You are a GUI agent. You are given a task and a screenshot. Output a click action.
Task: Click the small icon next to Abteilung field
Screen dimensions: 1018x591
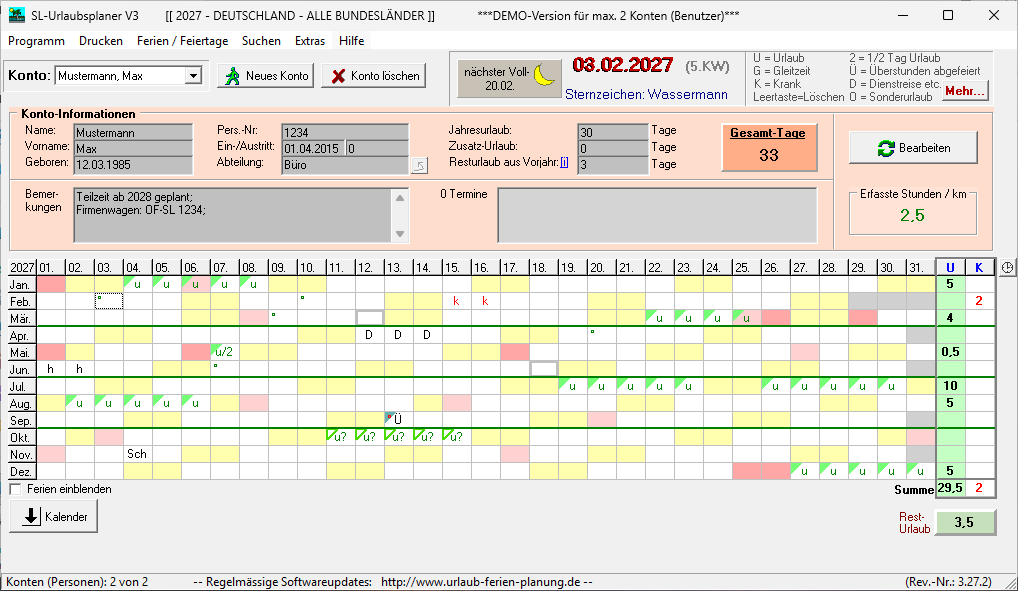(x=419, y=166)
